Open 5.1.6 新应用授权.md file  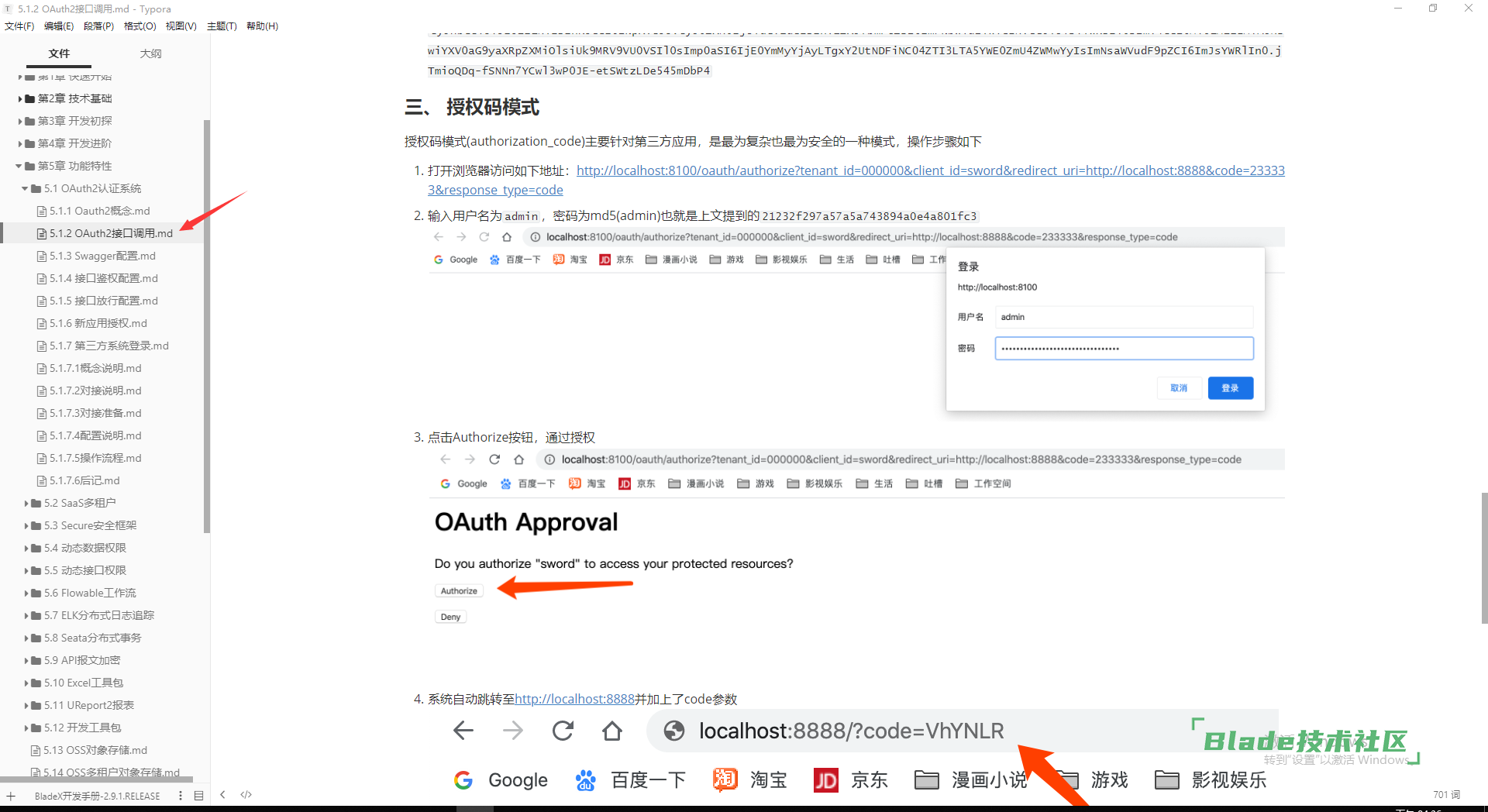tap(98, 323)
